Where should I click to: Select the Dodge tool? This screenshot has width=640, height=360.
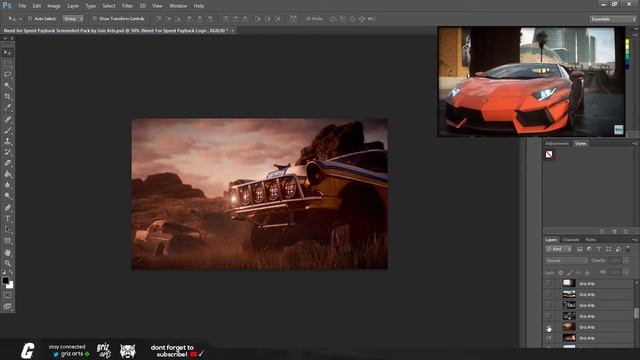[x=7, y=196]
